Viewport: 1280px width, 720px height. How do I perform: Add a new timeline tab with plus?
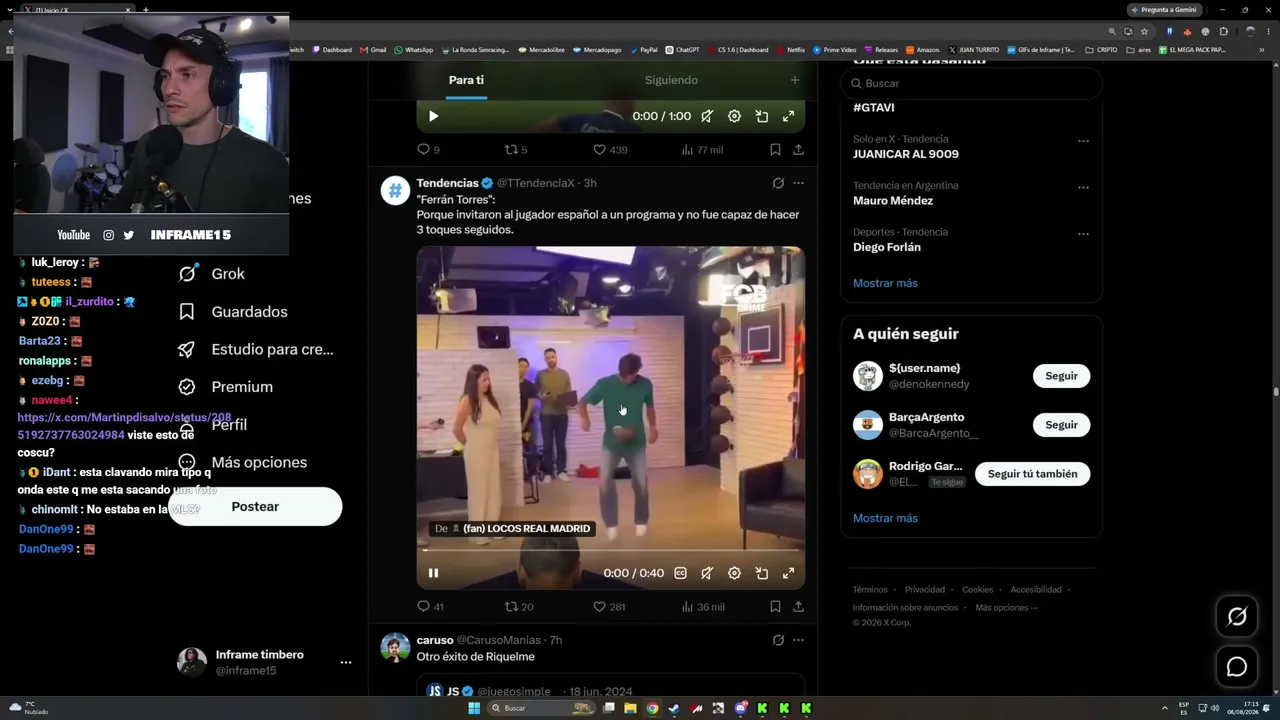coord(795,80)
